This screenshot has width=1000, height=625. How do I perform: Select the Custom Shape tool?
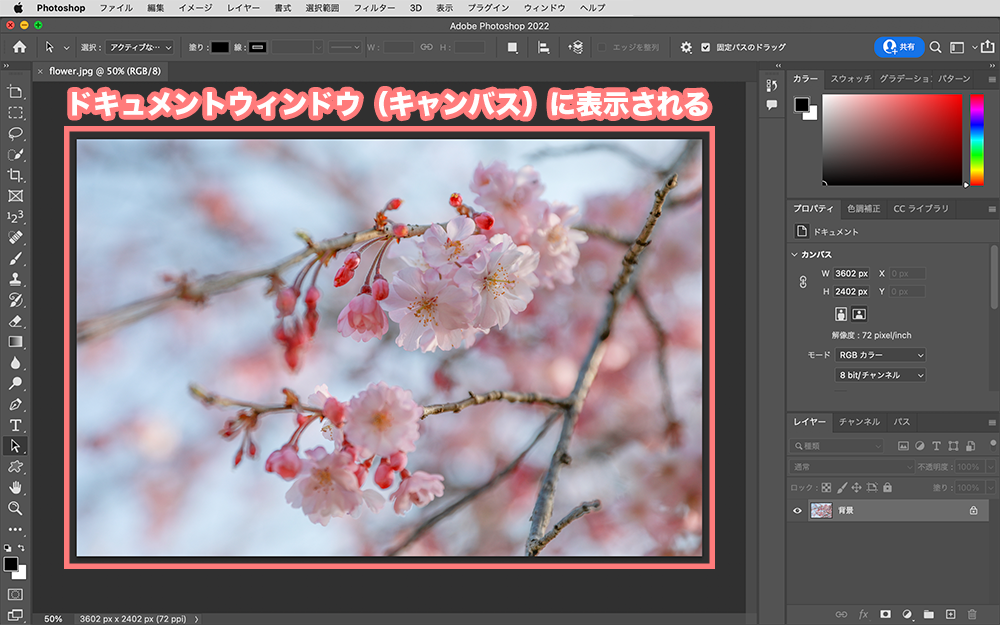click(15, 467)
